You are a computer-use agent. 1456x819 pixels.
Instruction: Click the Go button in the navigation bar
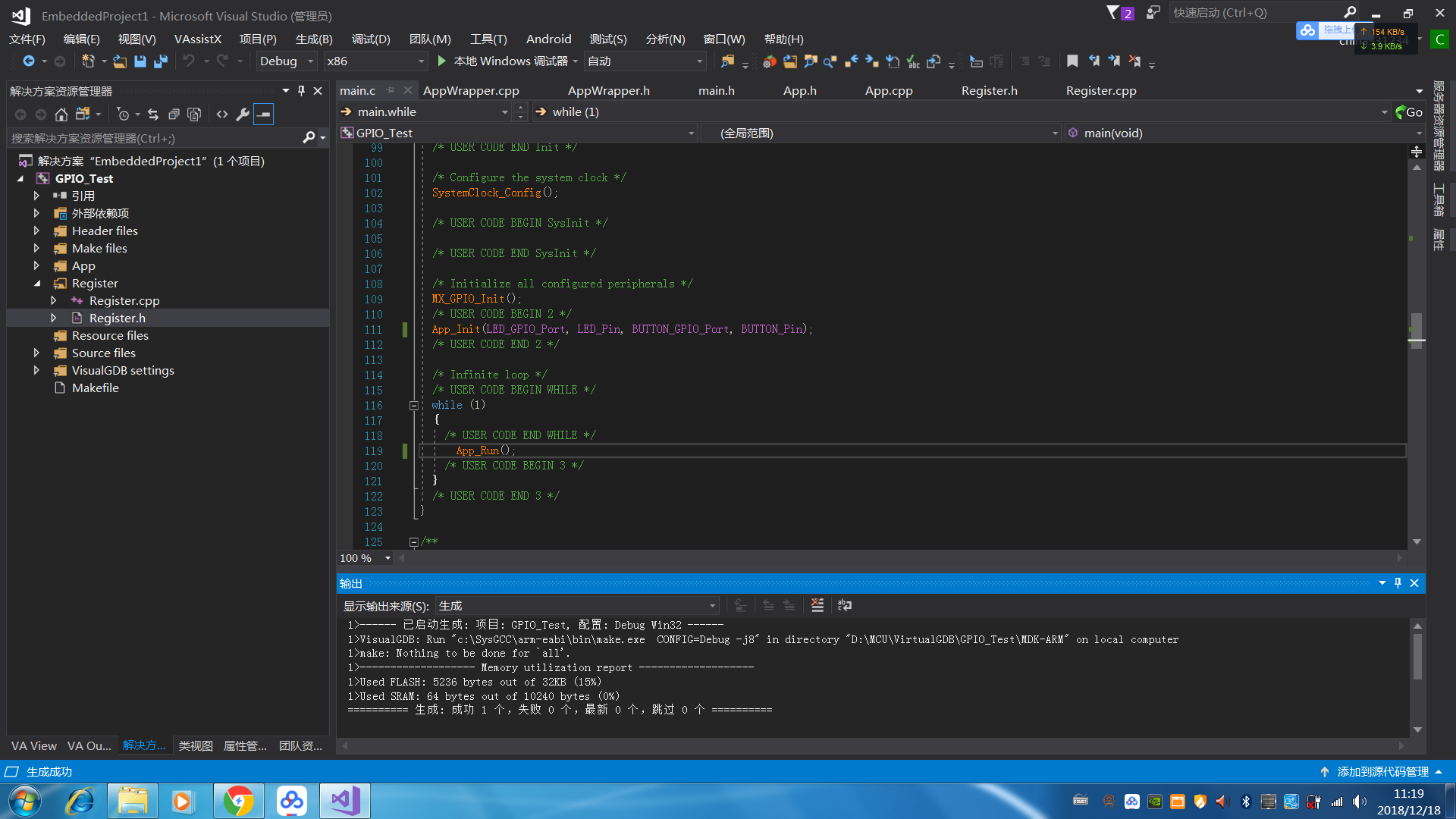(x=1410, y=111)
